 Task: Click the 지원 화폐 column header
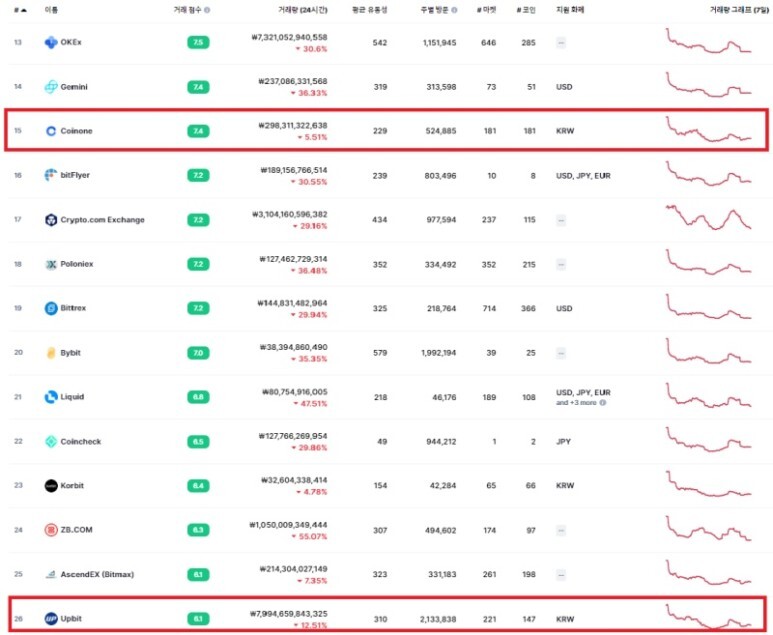coord(570,10)
